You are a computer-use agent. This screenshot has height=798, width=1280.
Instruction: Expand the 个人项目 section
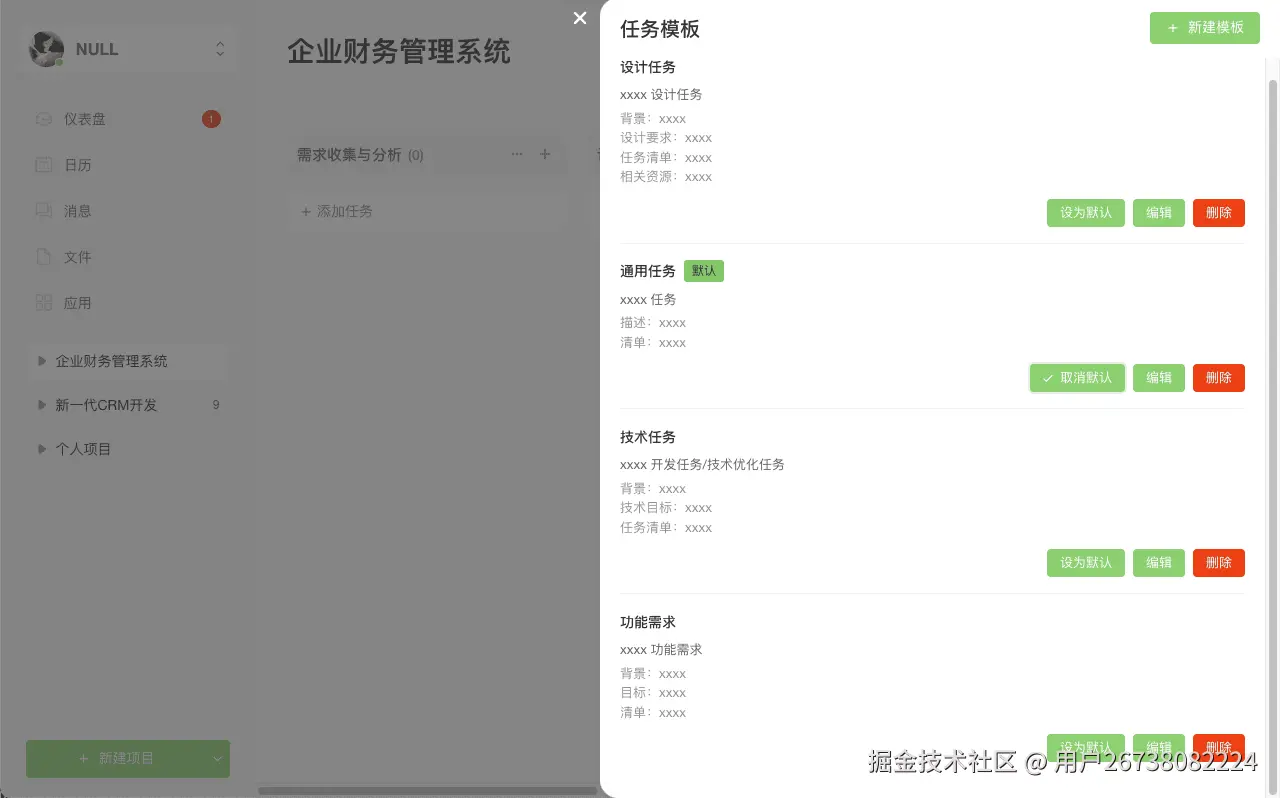(41, 448)
